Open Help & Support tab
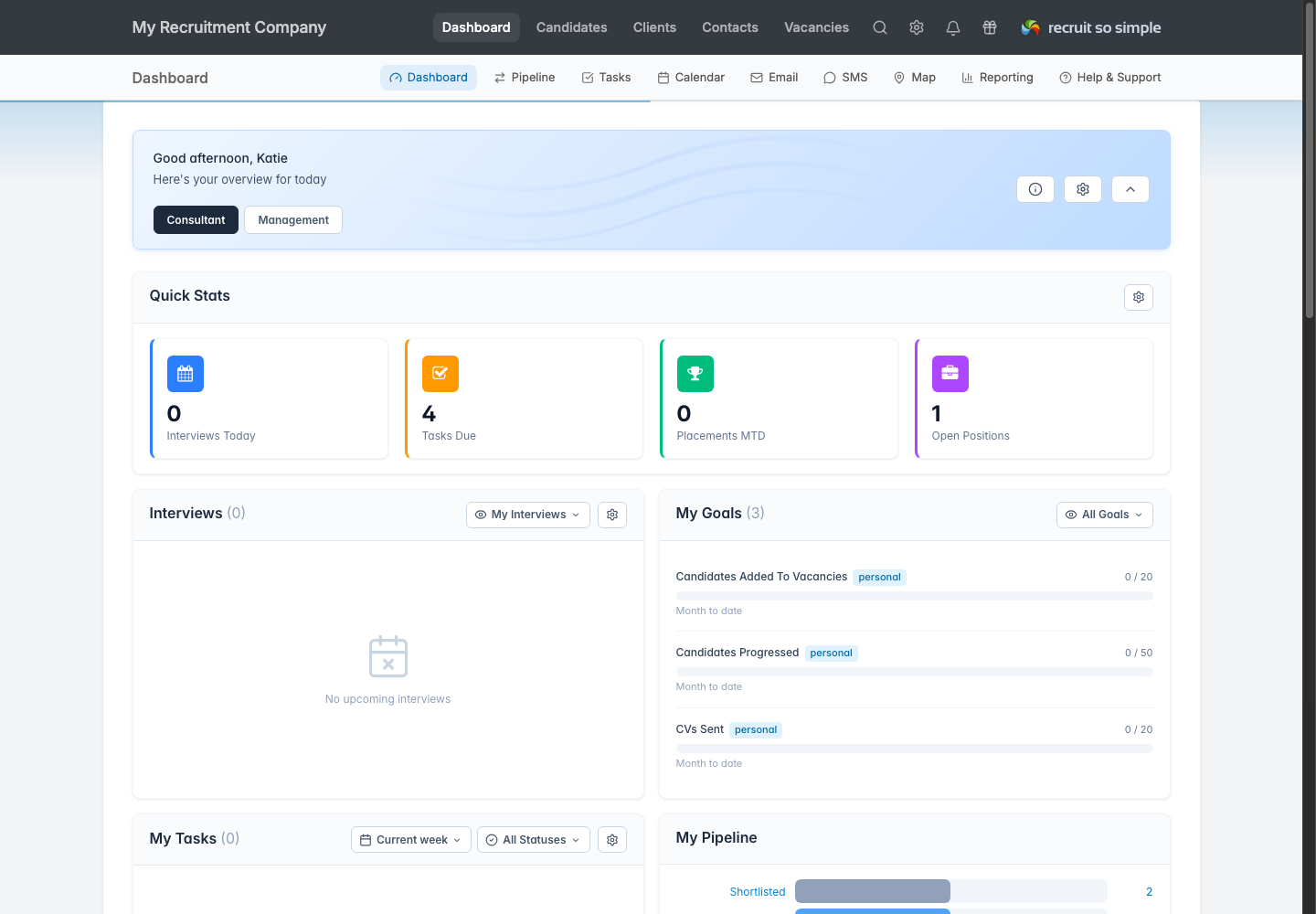 [1110, 78]
